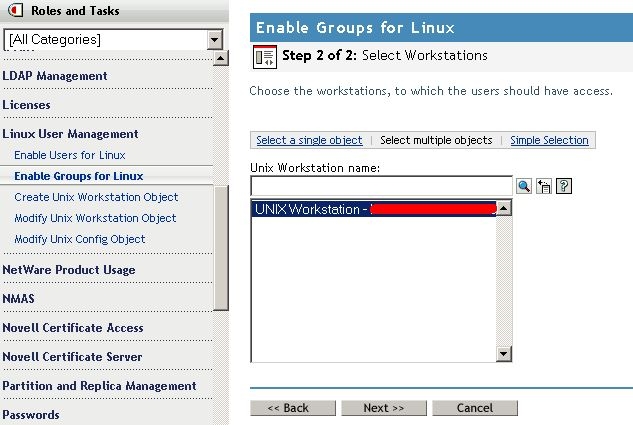Click the sidebar scrollbar thumb

[x=221, y=247]
